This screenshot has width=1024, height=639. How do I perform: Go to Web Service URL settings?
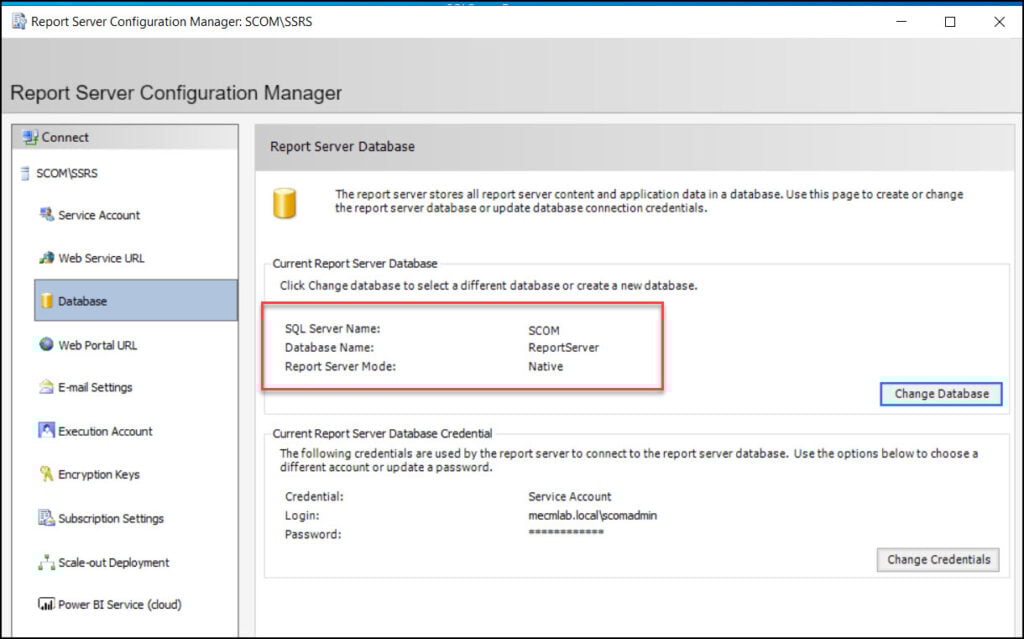click(x=101, y=258)
